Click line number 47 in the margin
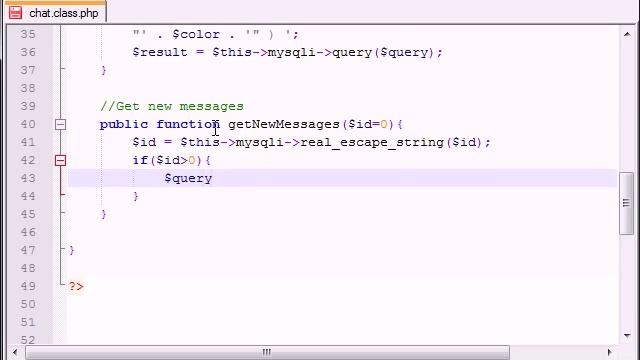Viewport: 640px width, 360px height. (28, 250)
